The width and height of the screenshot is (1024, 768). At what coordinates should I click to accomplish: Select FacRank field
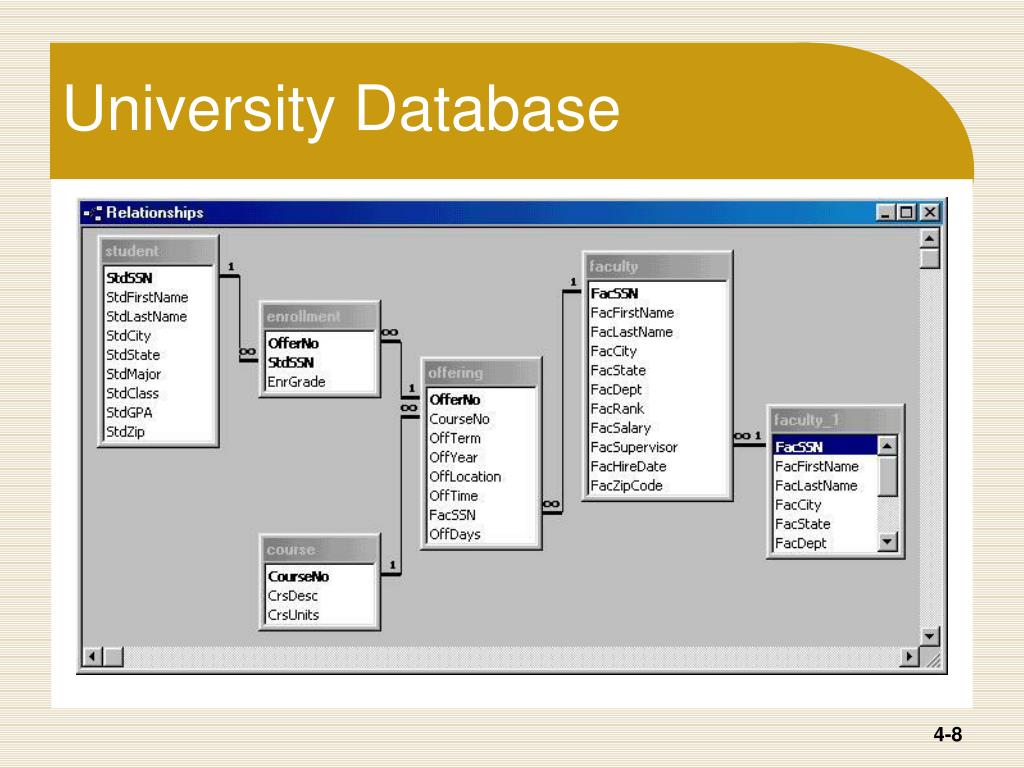pos(617,409)
